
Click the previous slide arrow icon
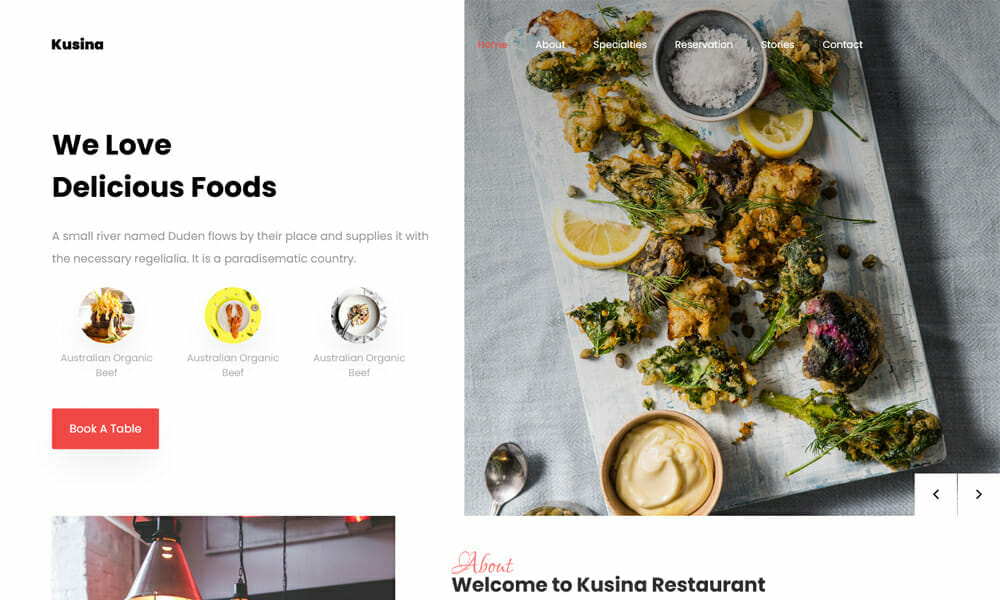click(x=936, y=494)
